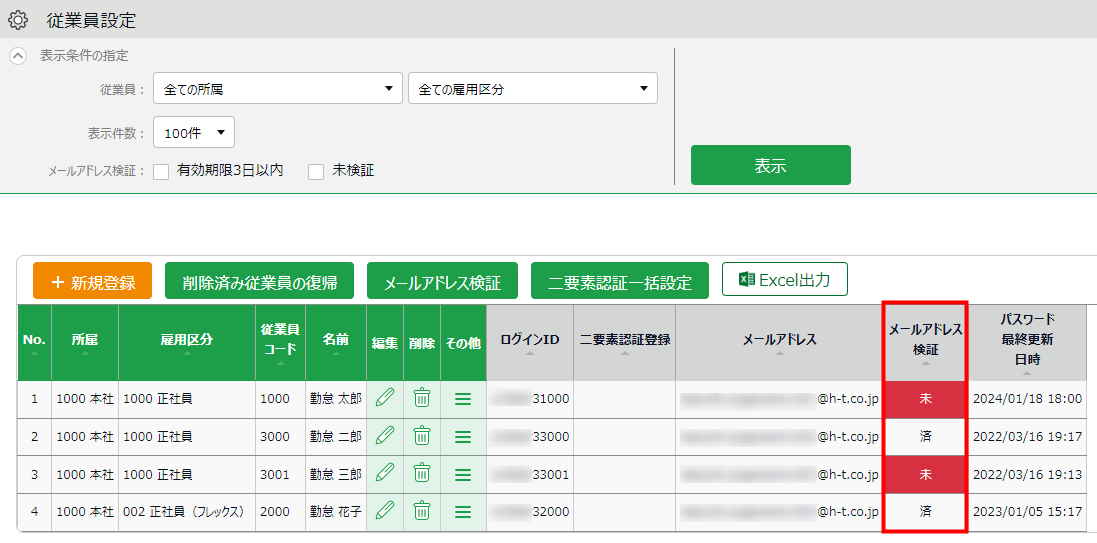Collapse the 表示条件の指定 section
The image size is (1097, 543).
tap(18, 56)
